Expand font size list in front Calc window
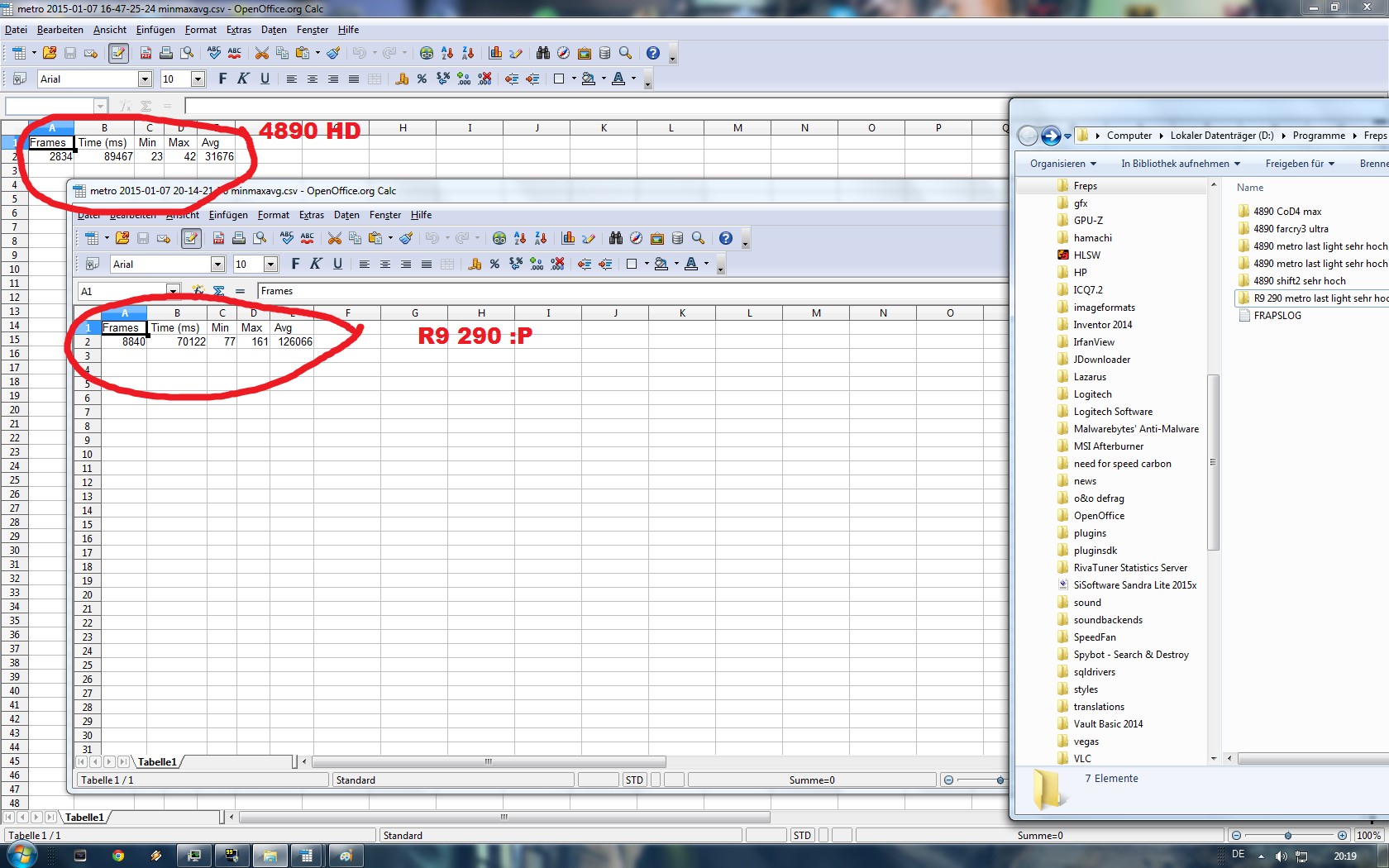The width and height of the screenshot is (1389, 868). click(270, 265)
